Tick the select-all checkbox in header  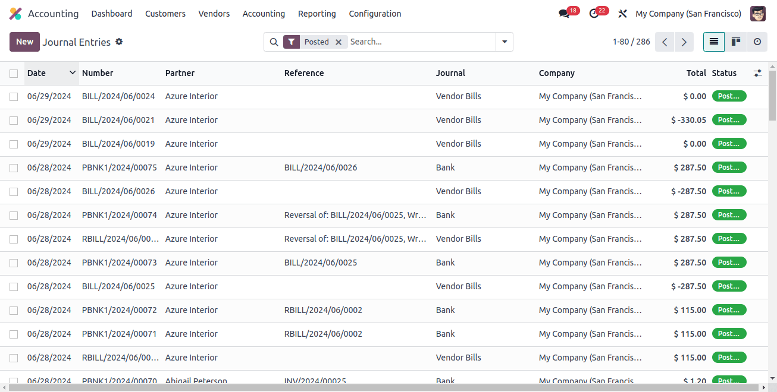[x=13, y=73]
